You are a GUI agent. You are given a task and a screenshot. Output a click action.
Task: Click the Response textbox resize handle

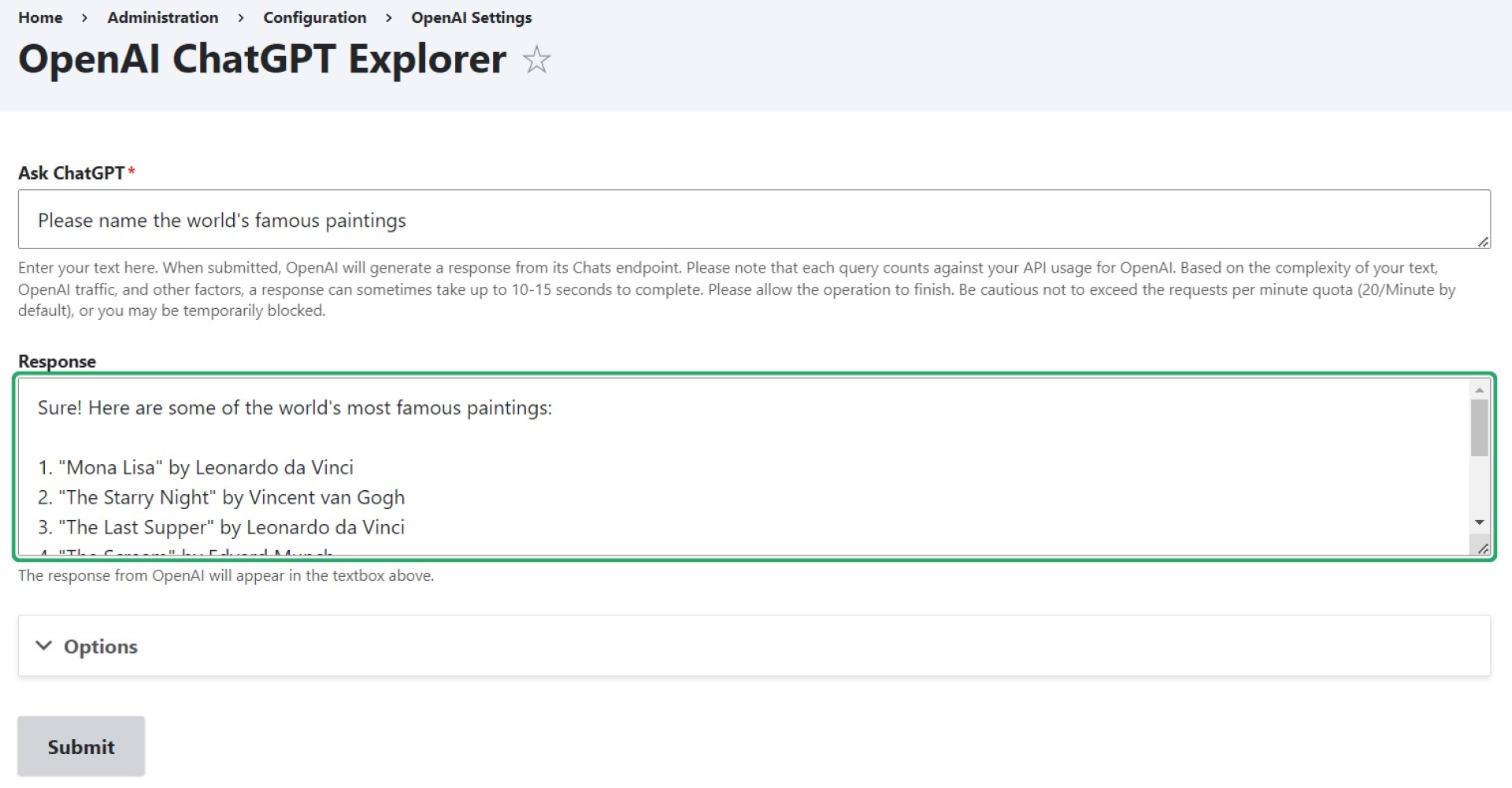click(1483, 548)
